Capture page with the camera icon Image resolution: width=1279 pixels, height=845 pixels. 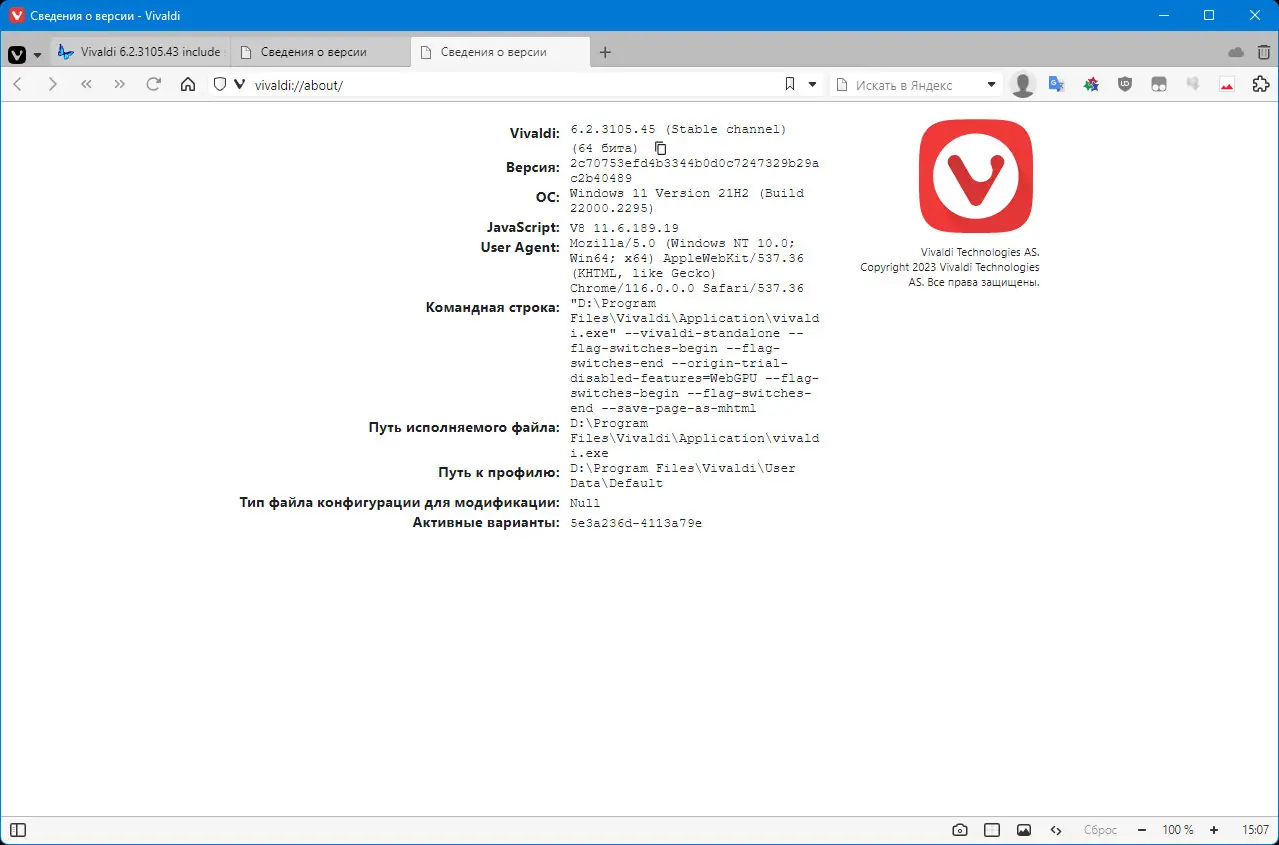(960, 830)
